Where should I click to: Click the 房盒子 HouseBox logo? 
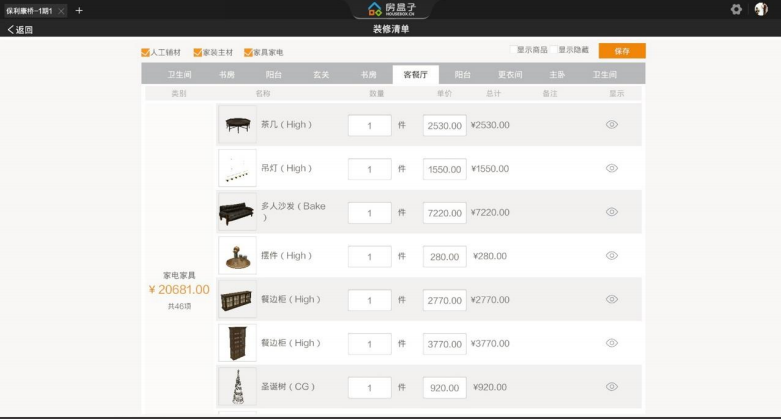coord(391,8)
